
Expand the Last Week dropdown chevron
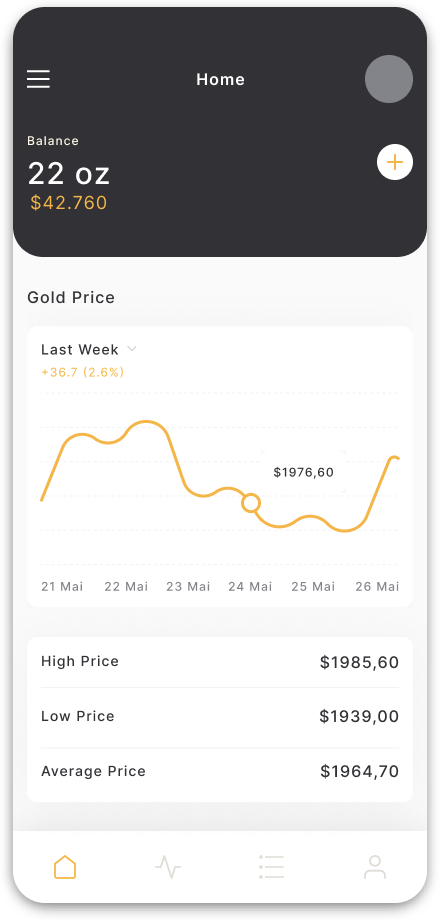(132, 349)
